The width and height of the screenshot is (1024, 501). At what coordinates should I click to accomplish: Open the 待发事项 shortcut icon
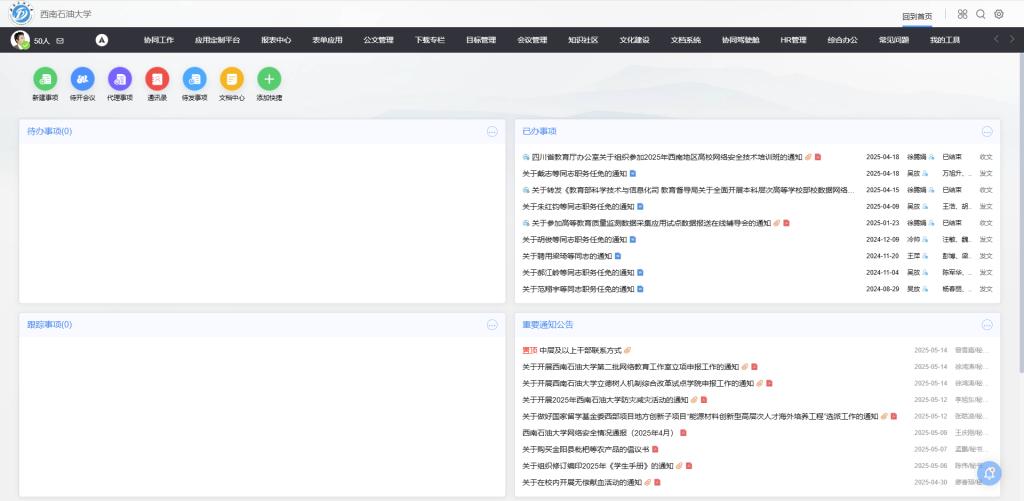pyautogui.click(x=194, y=79)
